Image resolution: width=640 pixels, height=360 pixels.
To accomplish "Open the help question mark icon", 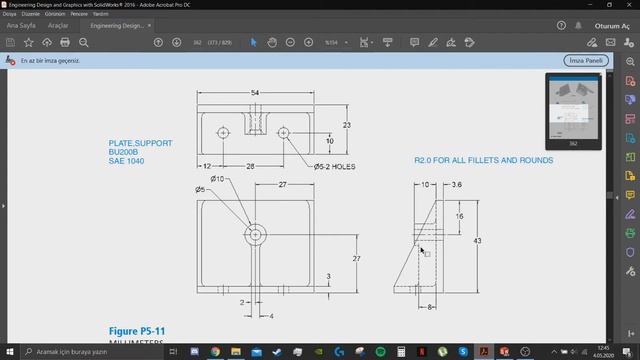I will (561, 25).
